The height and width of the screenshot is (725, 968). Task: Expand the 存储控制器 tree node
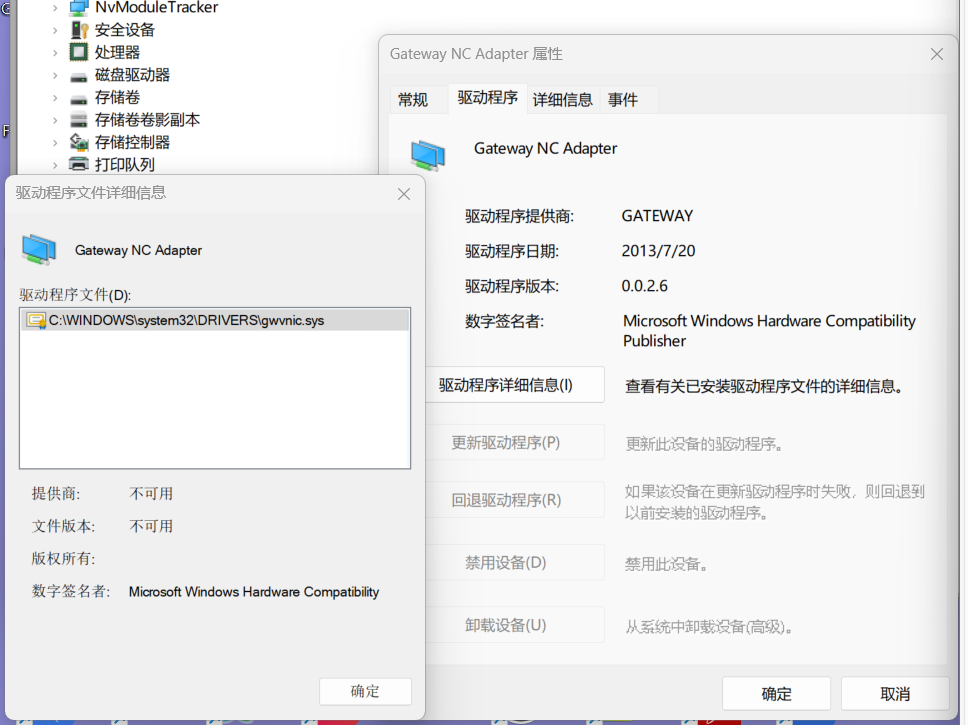(x=55, y=143)
